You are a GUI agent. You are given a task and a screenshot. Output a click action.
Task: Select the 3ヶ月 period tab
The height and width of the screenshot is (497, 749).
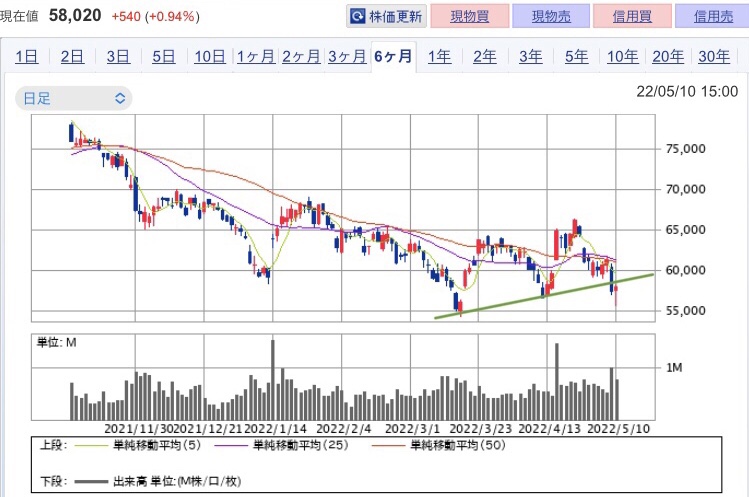[x=347, y=56]
